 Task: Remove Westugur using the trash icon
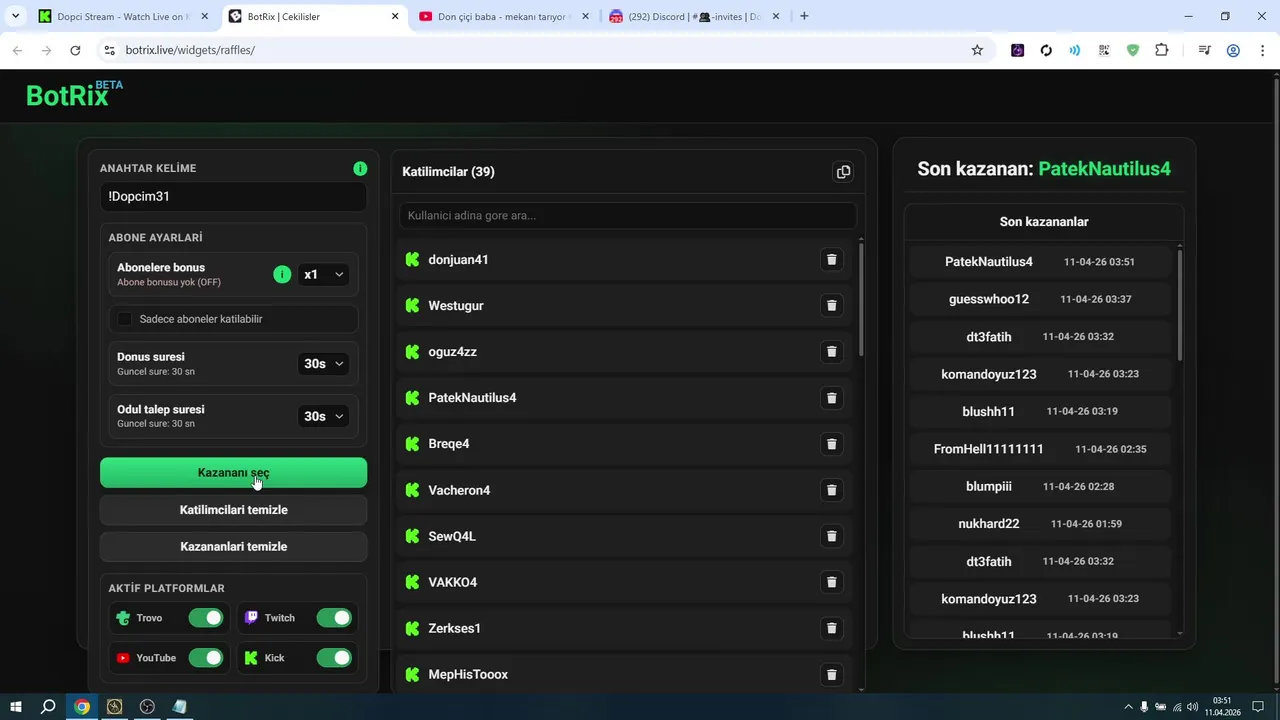[831, 306]
